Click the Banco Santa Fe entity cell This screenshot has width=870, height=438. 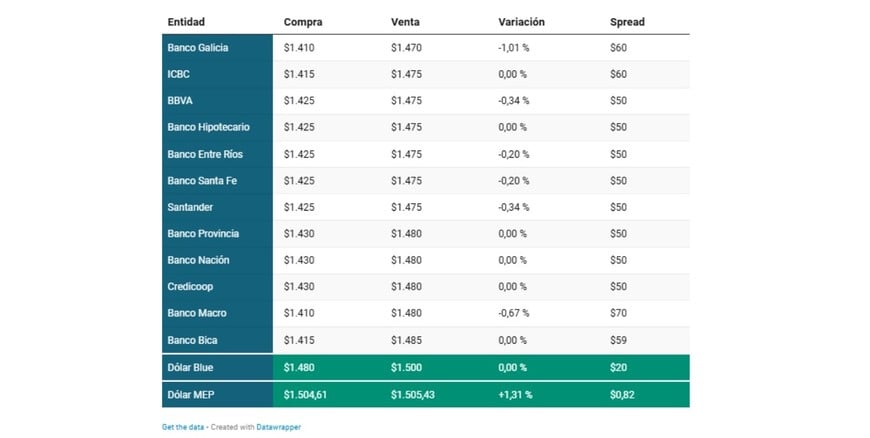point(203,180)
